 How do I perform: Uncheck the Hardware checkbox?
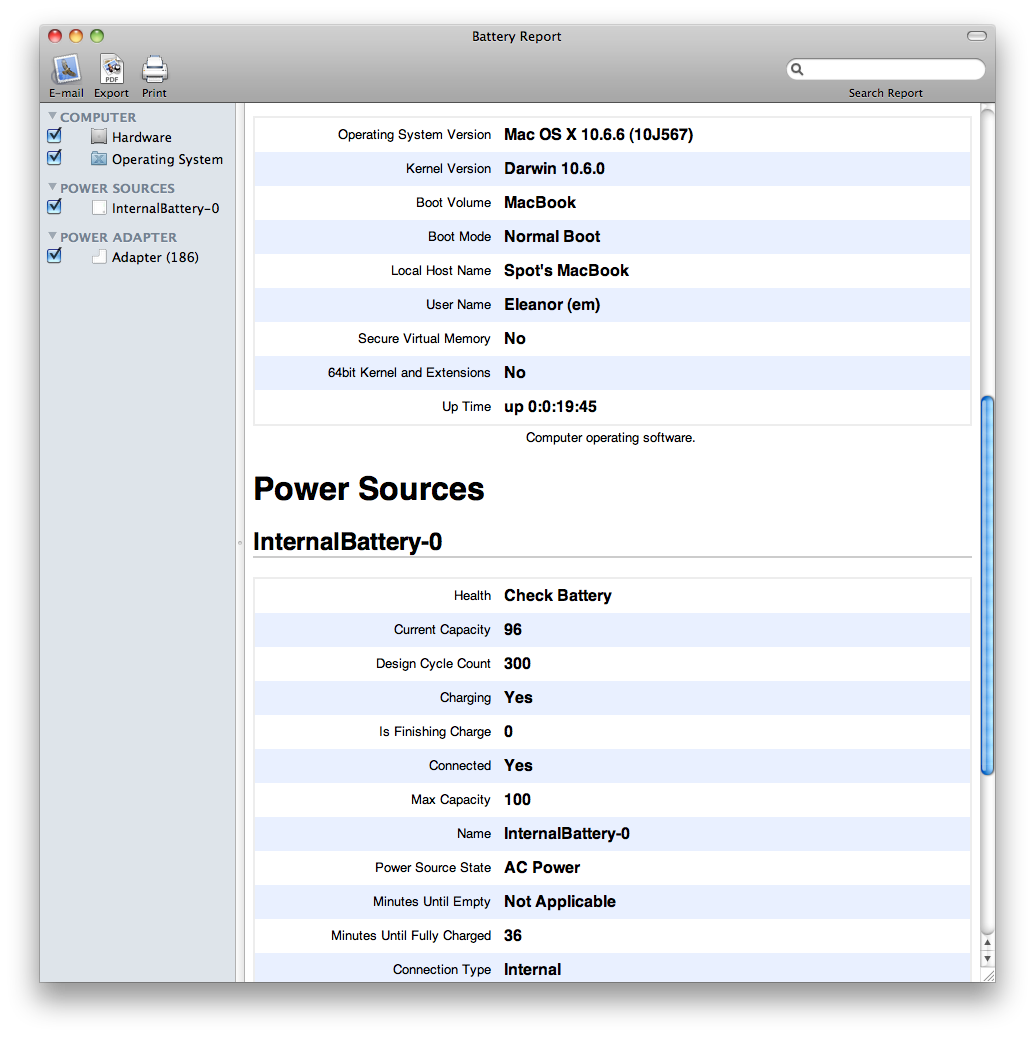coord(54,136)
